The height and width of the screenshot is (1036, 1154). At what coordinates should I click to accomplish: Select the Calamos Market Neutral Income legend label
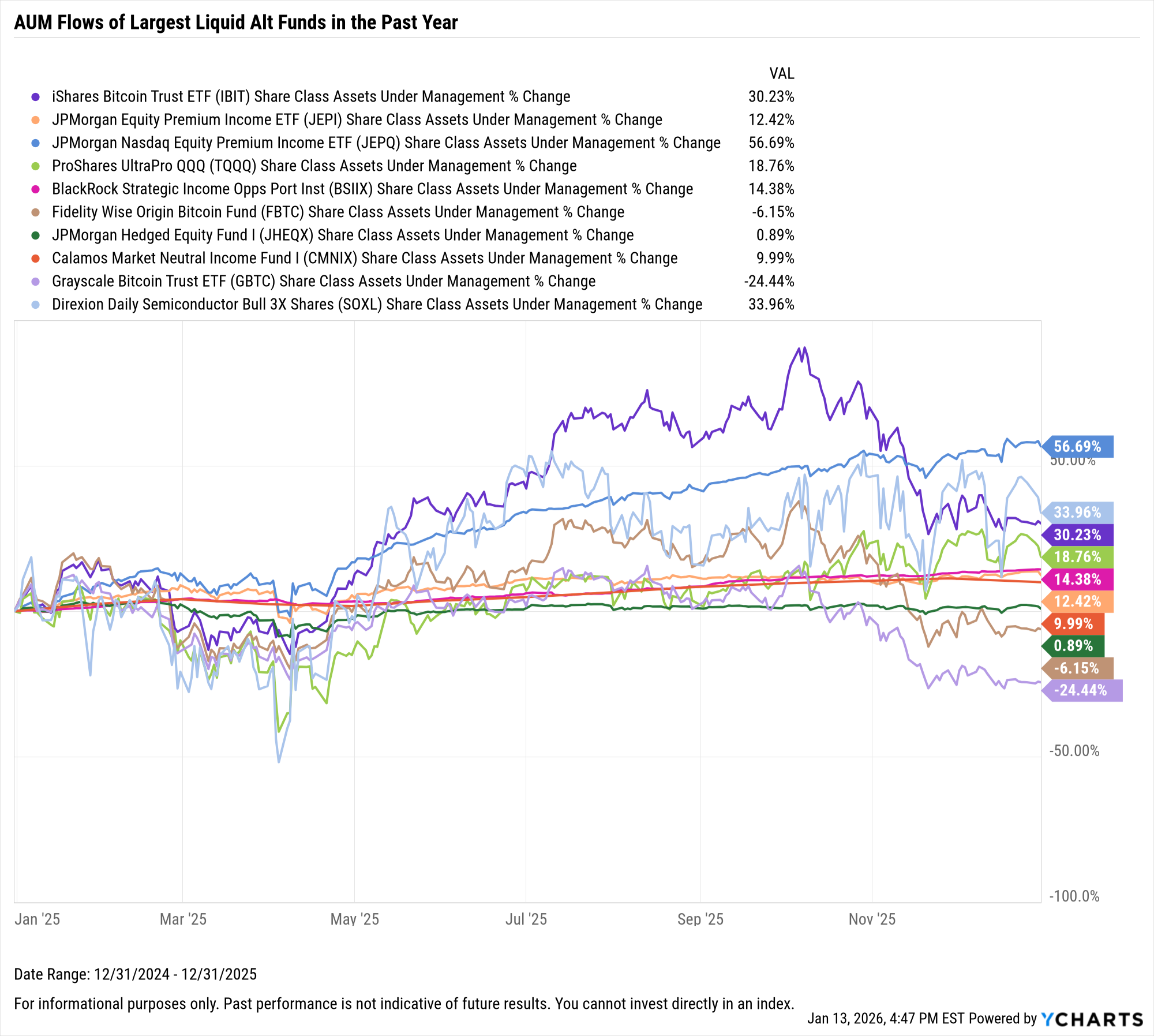point(364,259)
